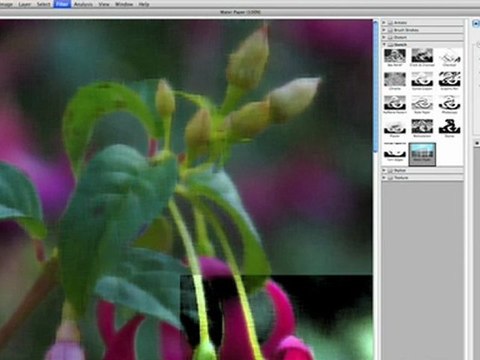This screenshot has width=480, height=360.
Task: Select the Charcoal filter thumbnail
Action: coord(449,56)
